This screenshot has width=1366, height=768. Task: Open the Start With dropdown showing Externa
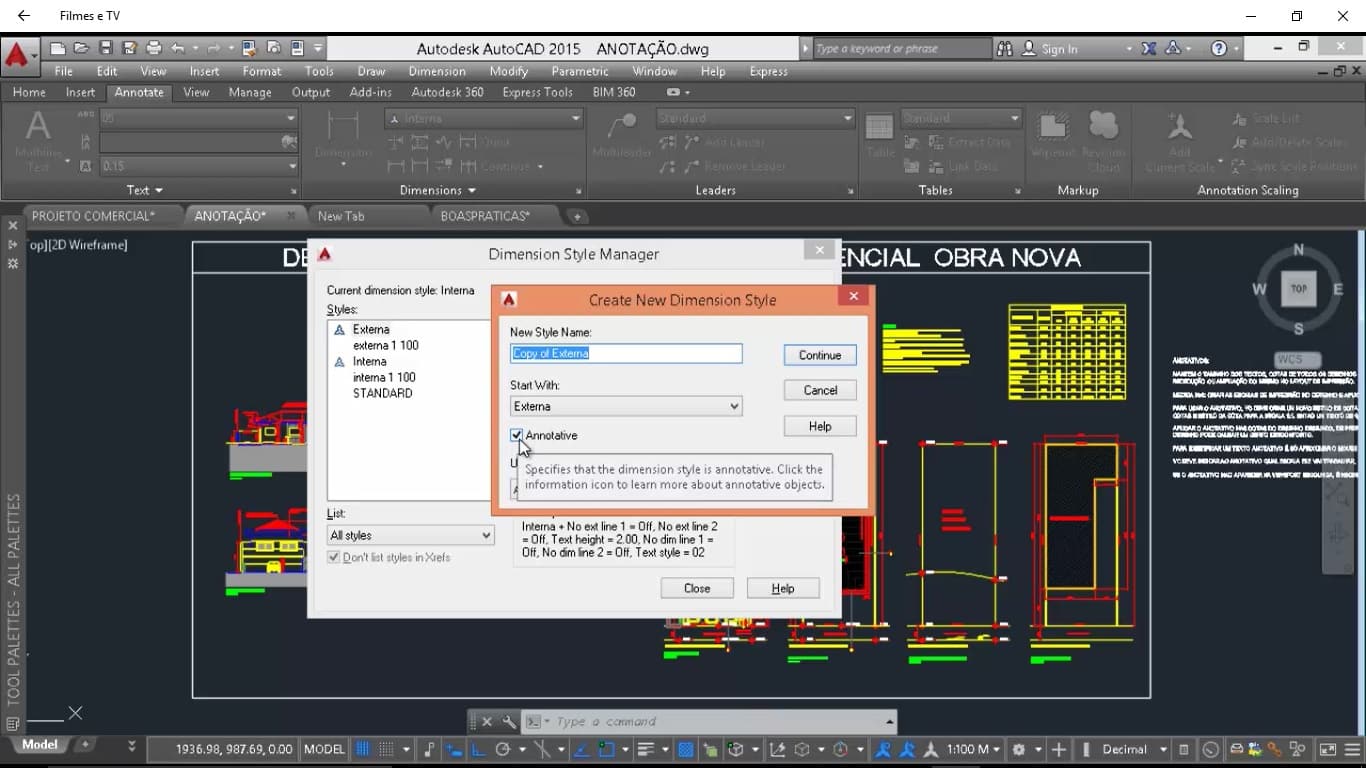click(x=626, y=406)
